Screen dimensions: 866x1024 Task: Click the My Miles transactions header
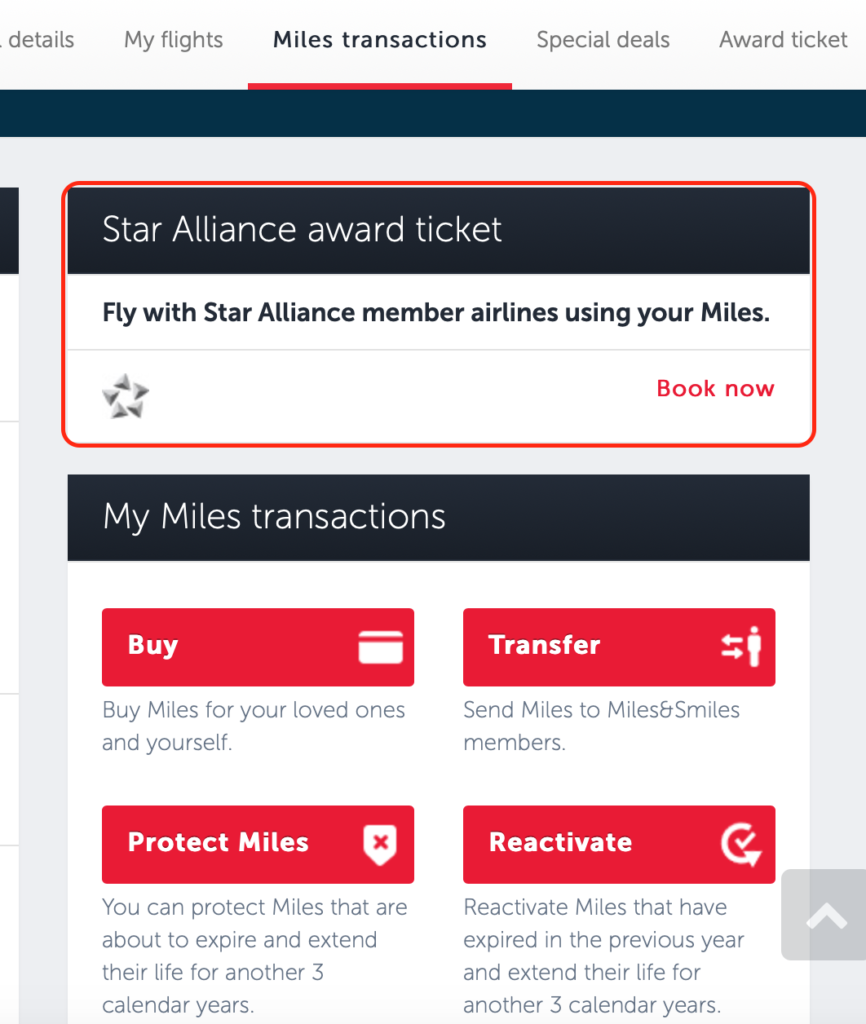(438, 517)
